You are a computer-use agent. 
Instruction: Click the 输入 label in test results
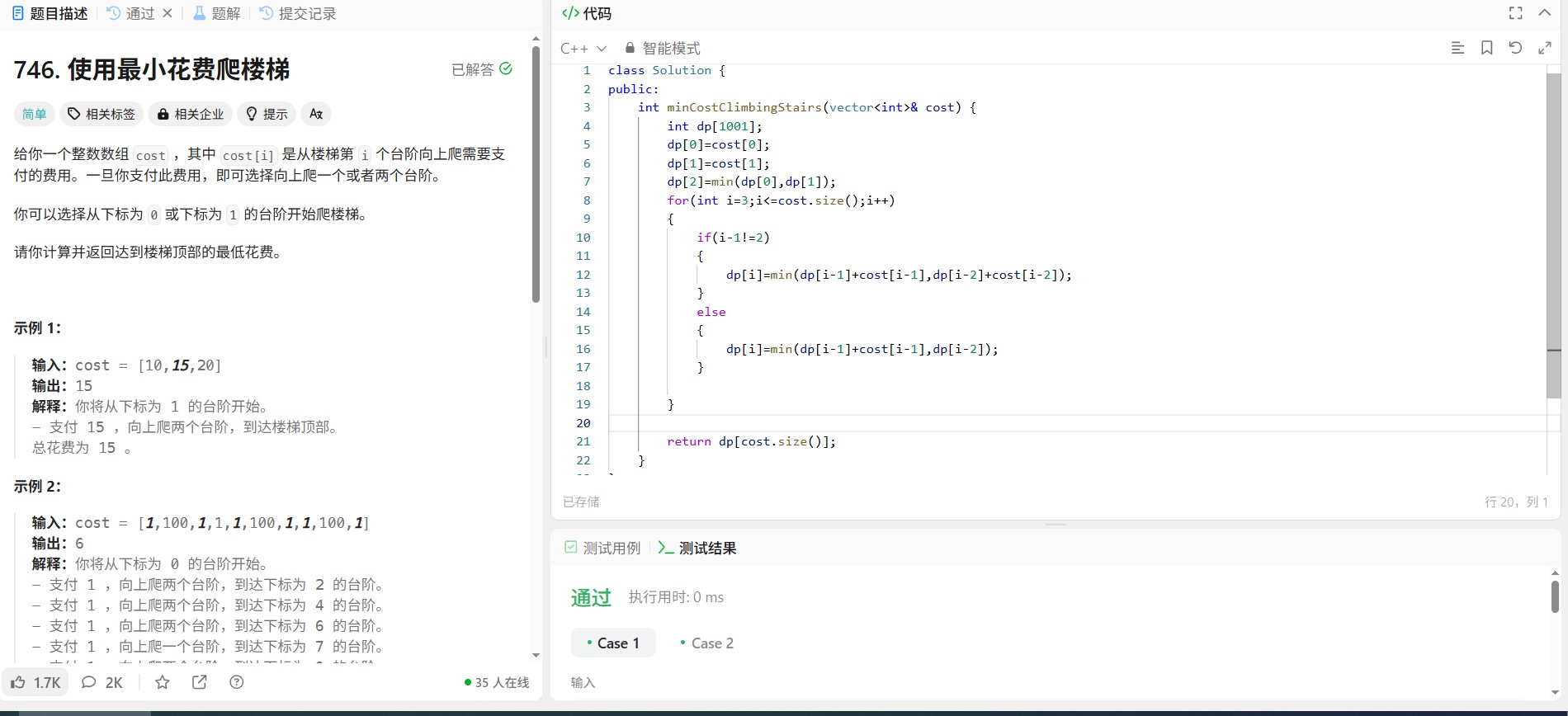pyautogui.click(x=583, y=682)
